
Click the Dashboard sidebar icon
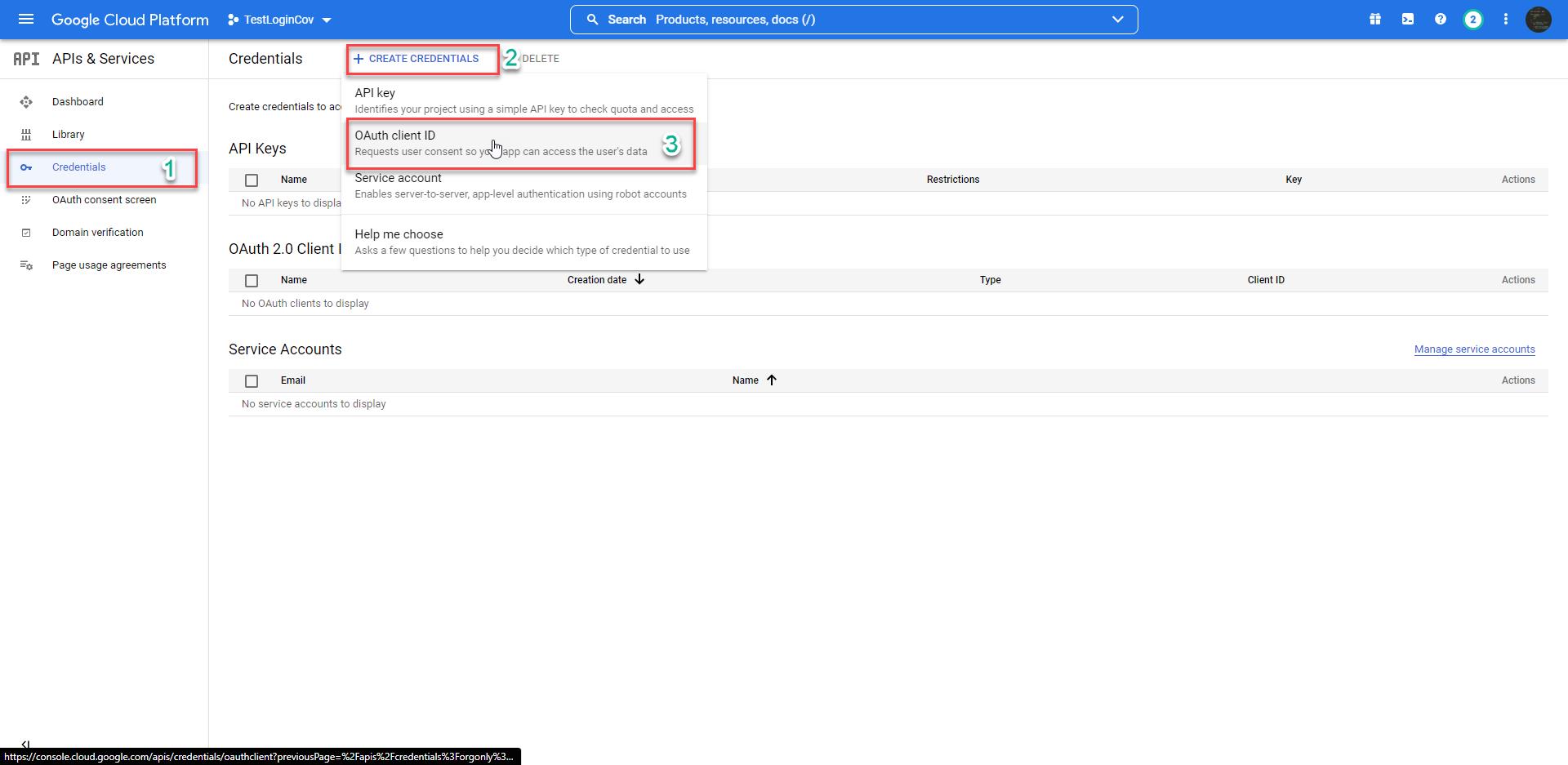tap(26, 102)
